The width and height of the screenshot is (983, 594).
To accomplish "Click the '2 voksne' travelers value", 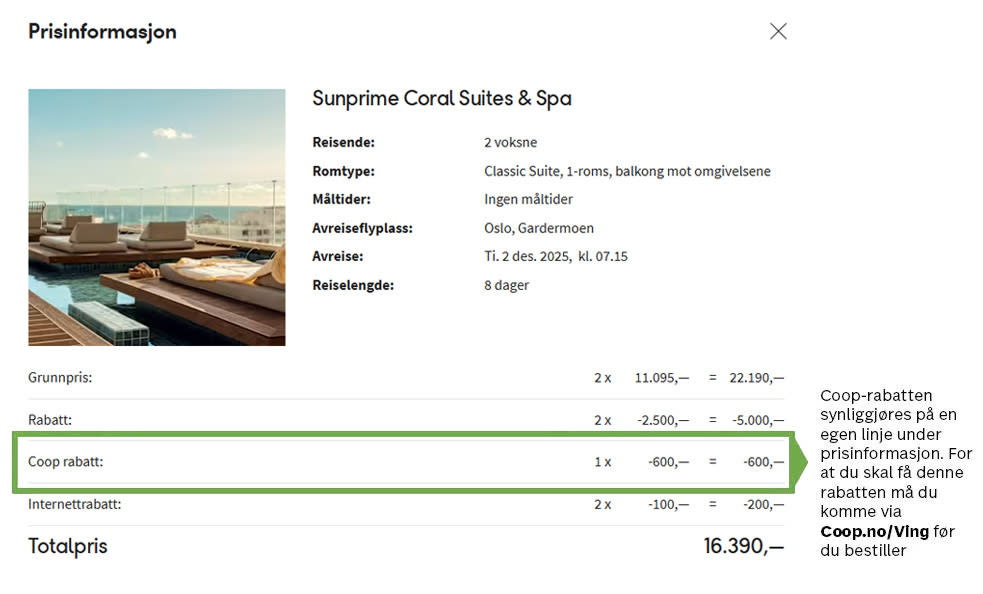I will [x=510, y=143].
